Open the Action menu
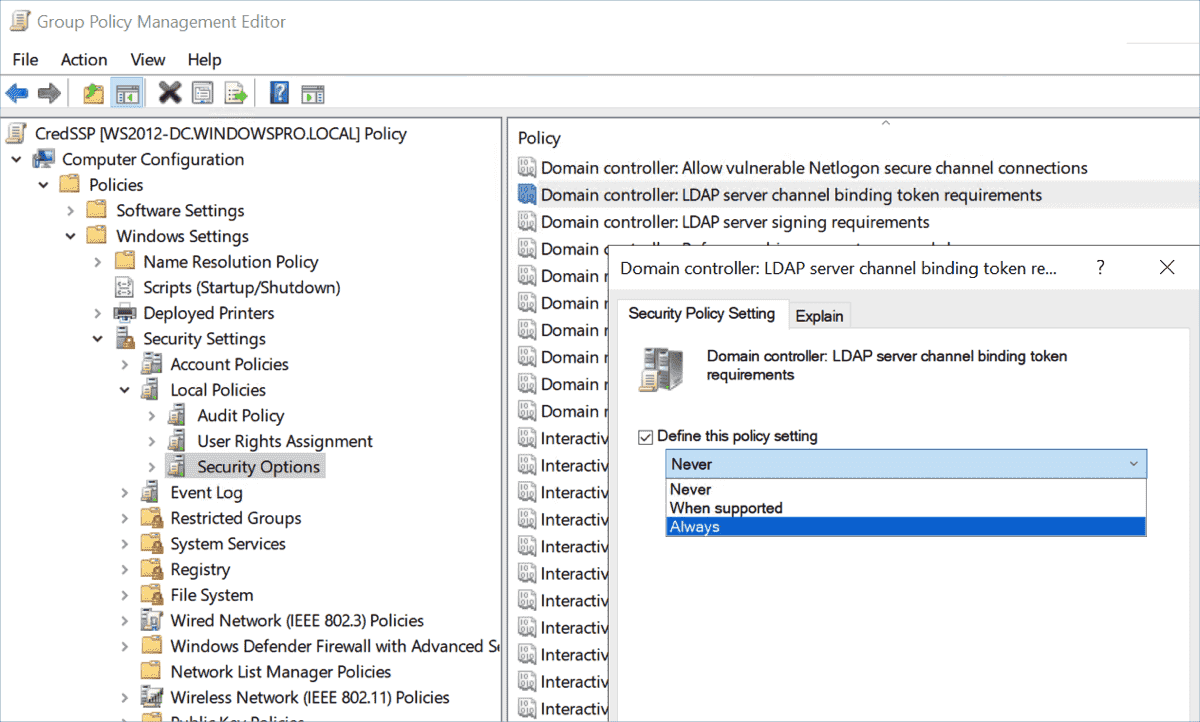Viewport: 1200px width, 722px height. (x=83, y=59)
